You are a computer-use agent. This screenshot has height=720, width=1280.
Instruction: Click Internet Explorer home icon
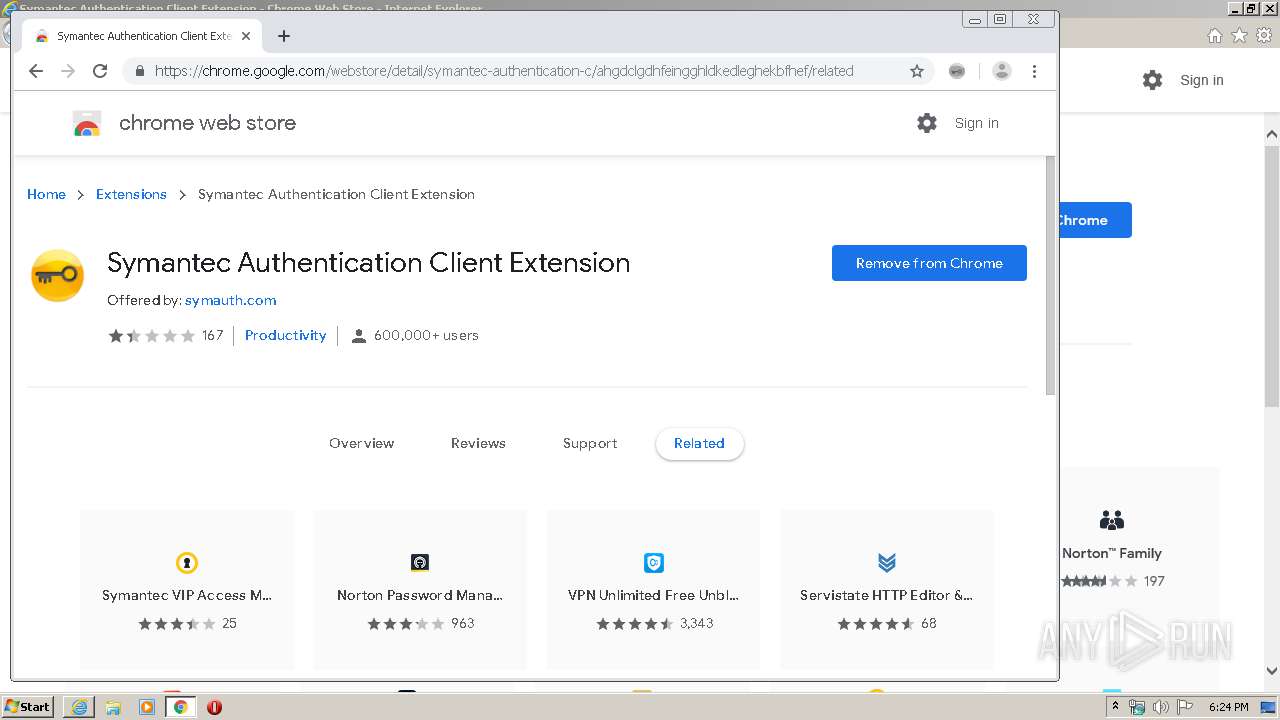click(x=1214, y=36)
